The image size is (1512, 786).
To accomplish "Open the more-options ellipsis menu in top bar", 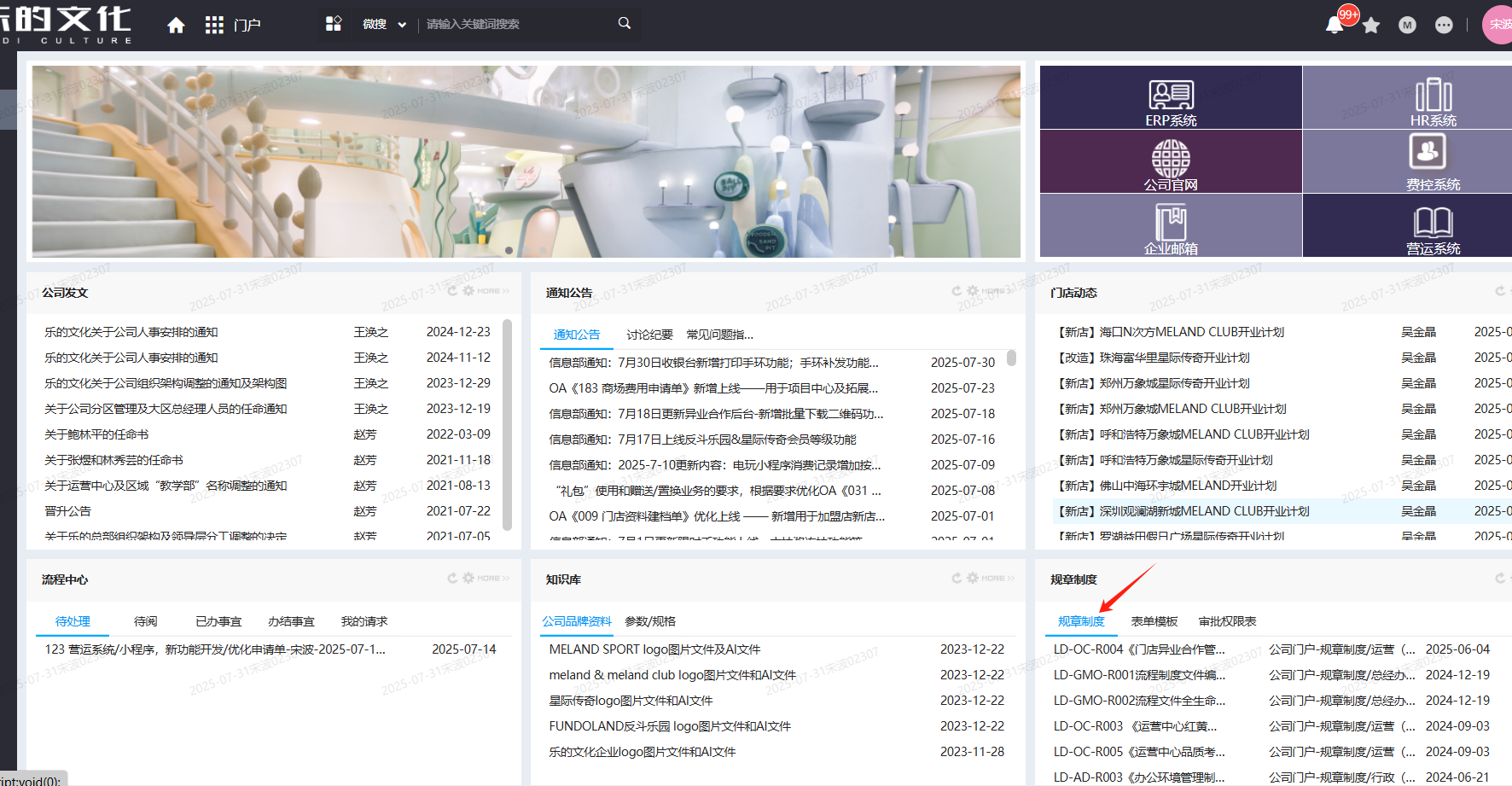I will tap(1444, 25).
